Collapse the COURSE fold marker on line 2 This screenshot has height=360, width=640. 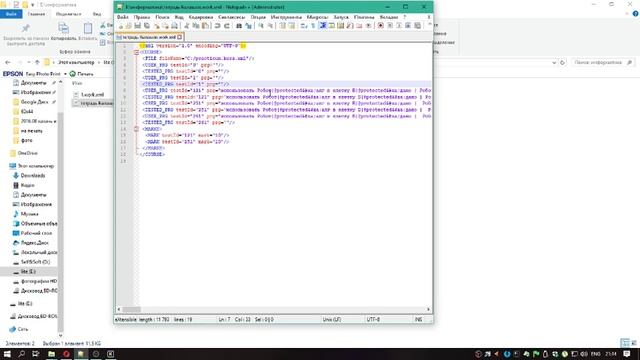coord(136,52)
